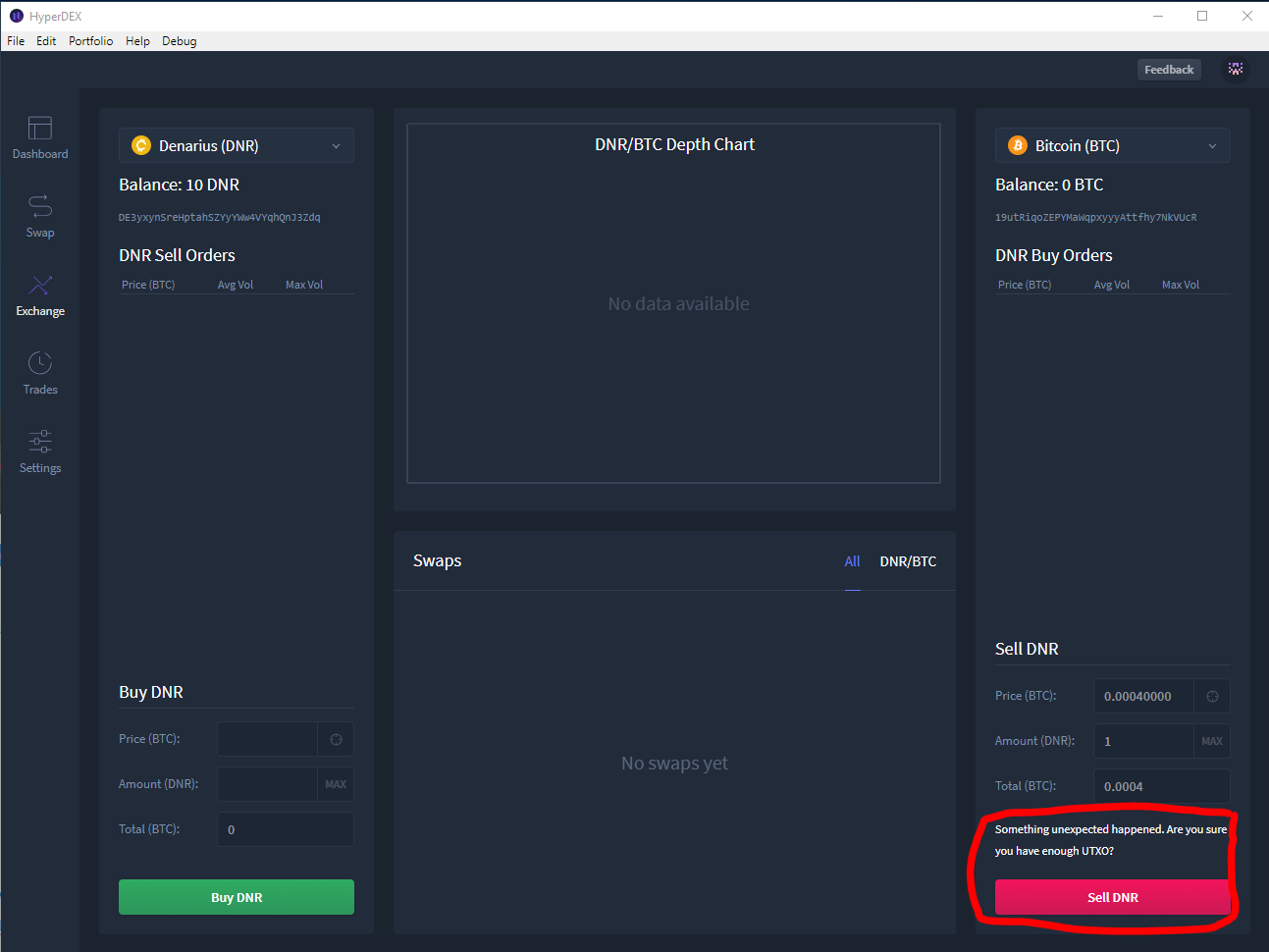
Task: Click Price (BTC) header in DNR Buy Orders
Action: (1025, 285)
